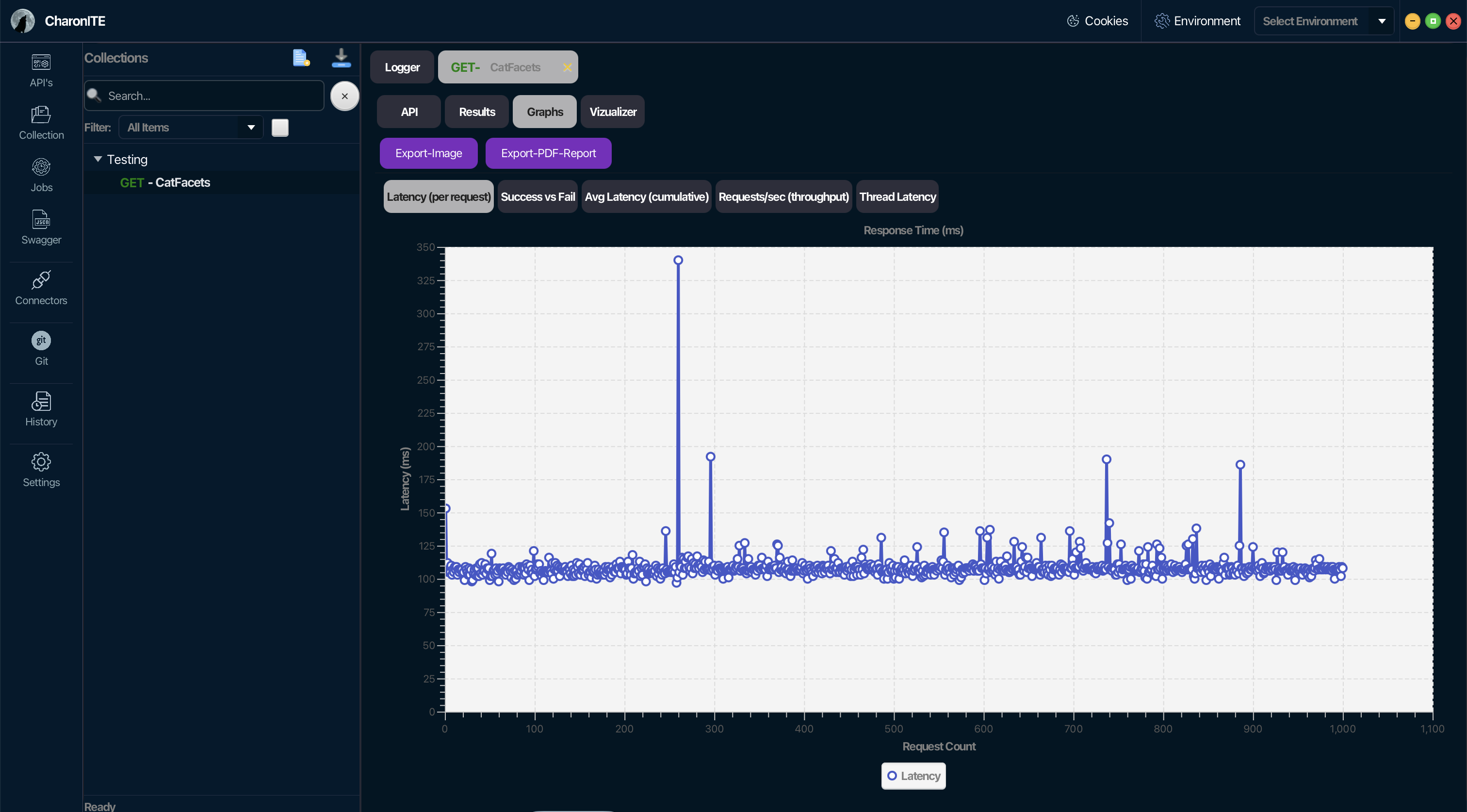Show the Thread Latency graph
The width and height of the screenshot is (1467, 812).
coord(897,196)
